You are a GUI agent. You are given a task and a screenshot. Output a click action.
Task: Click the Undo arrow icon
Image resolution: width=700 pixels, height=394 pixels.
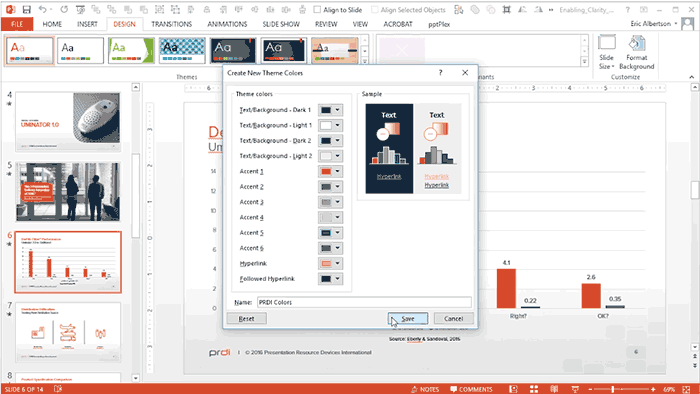point(42,9)
